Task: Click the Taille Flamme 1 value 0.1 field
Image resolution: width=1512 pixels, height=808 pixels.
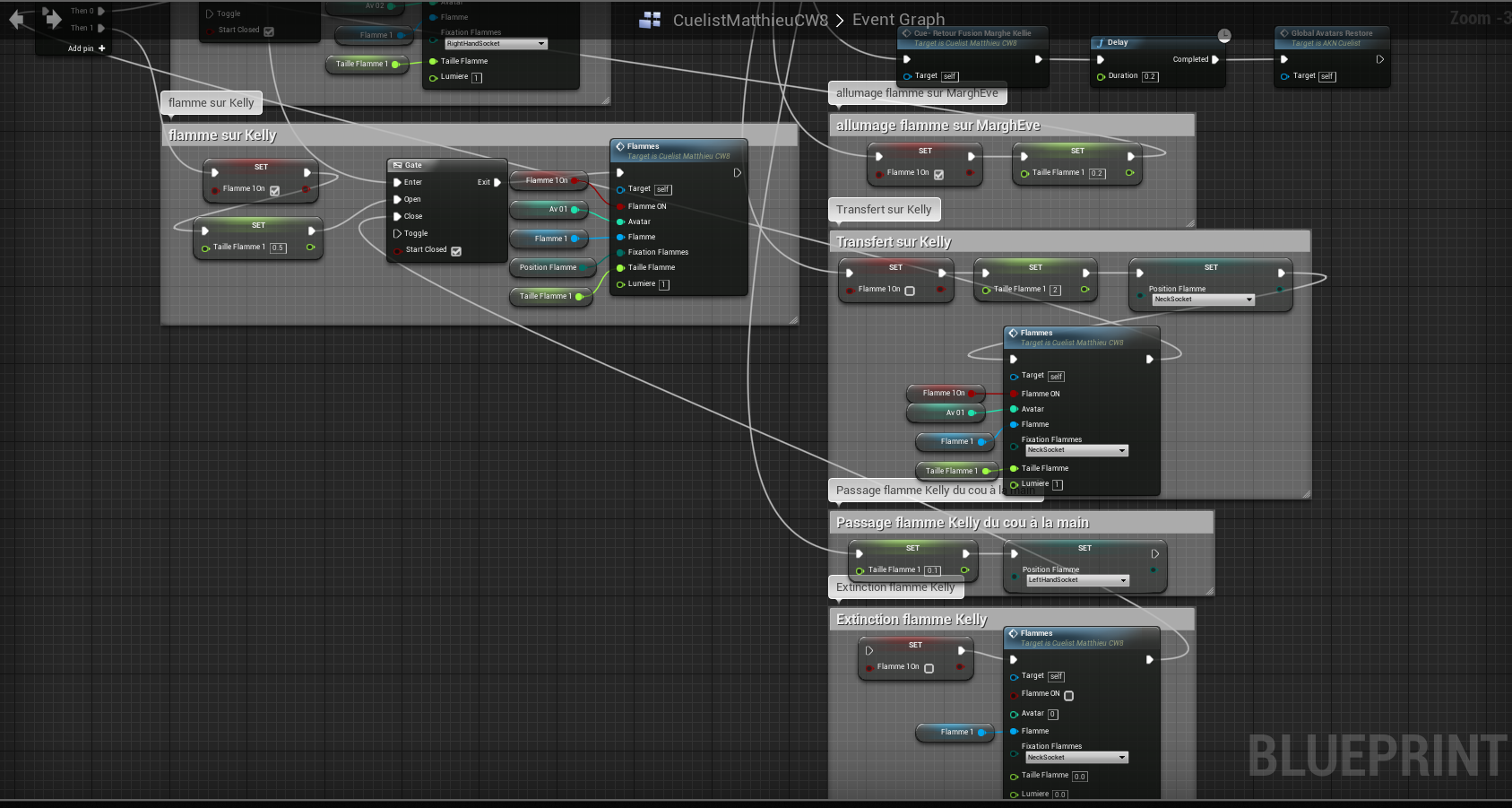Action: 932,570
